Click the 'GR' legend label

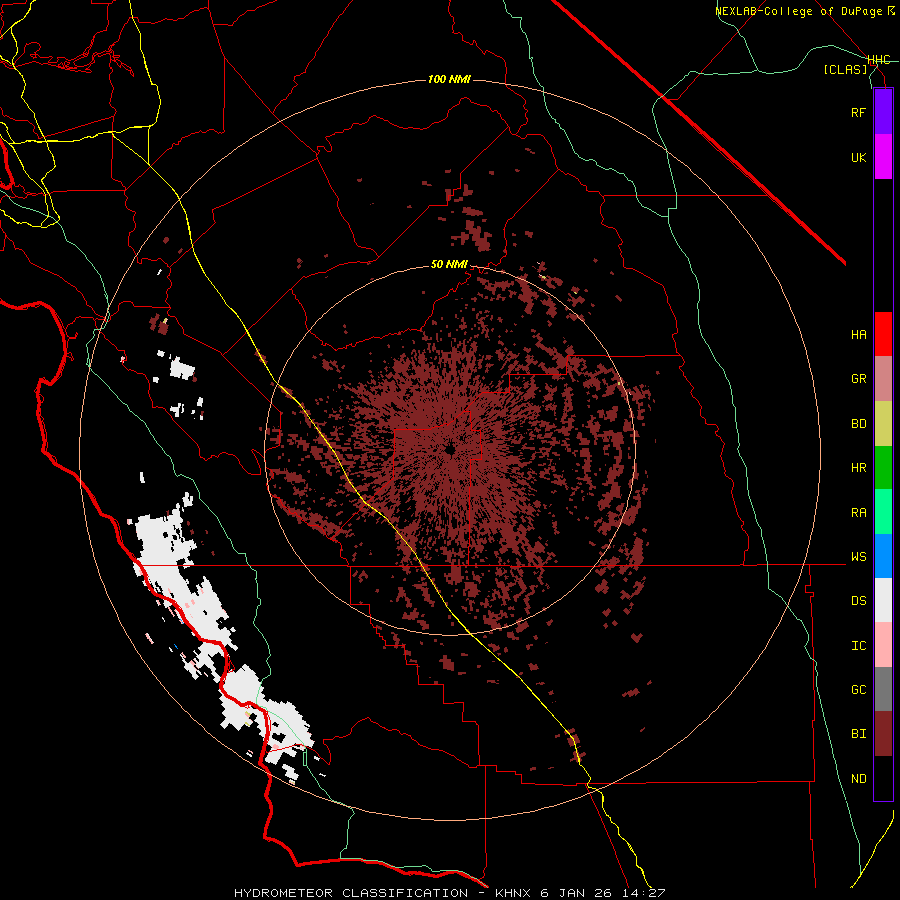pyautogui.click(x=858, y=379)
